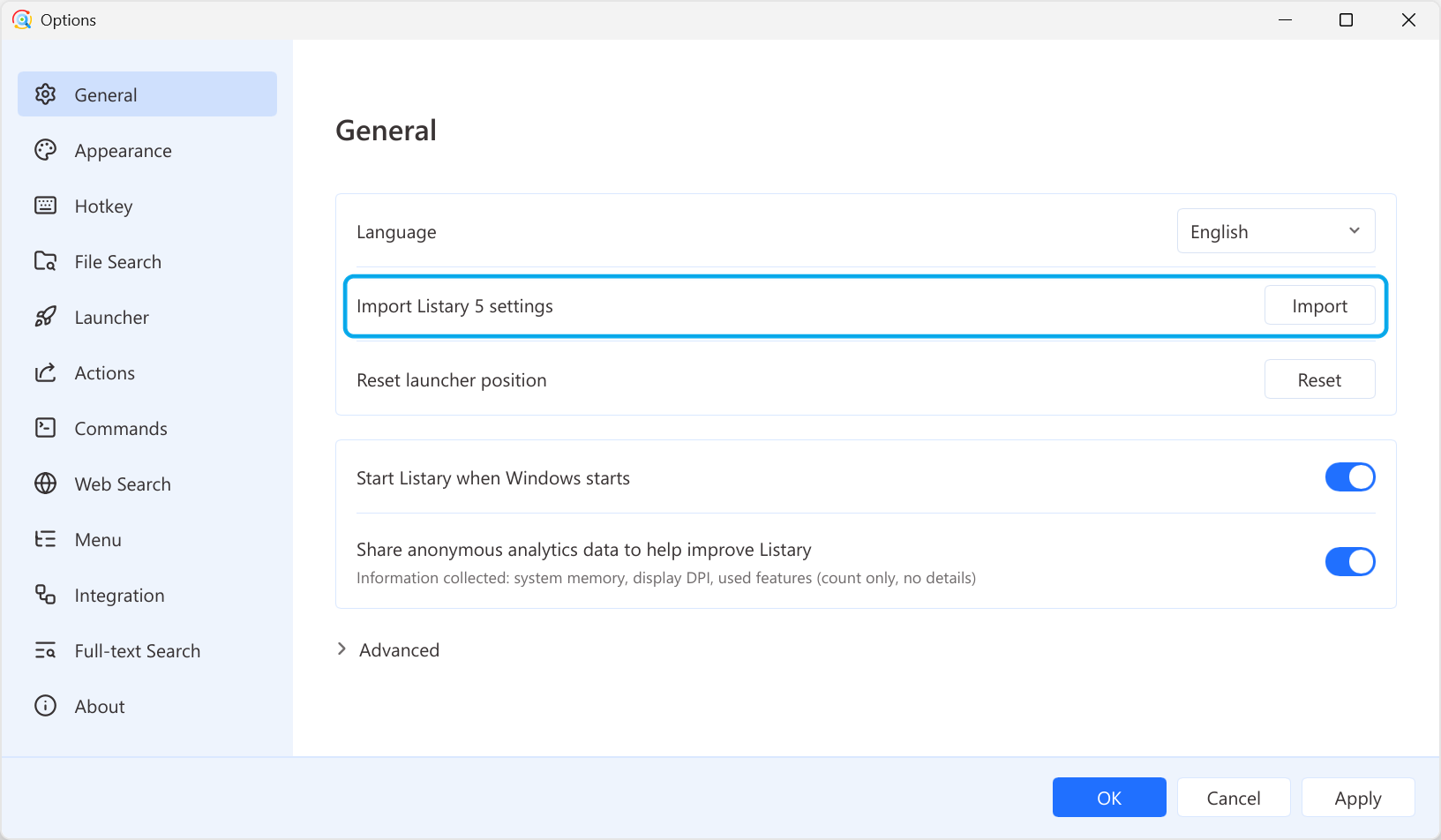Click the Launcher rocket icon
Image resolution: width=1441 pixels, height=840 pixels.
click(x=45, y=317)
